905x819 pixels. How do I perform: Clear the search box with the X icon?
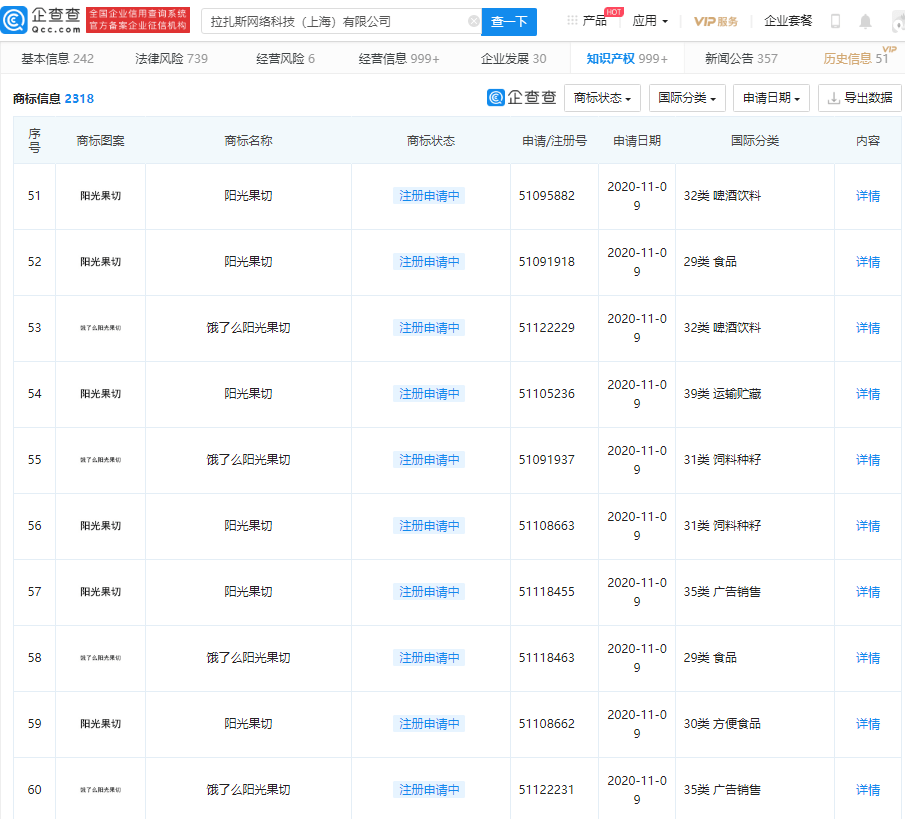(x=473, y=21)
